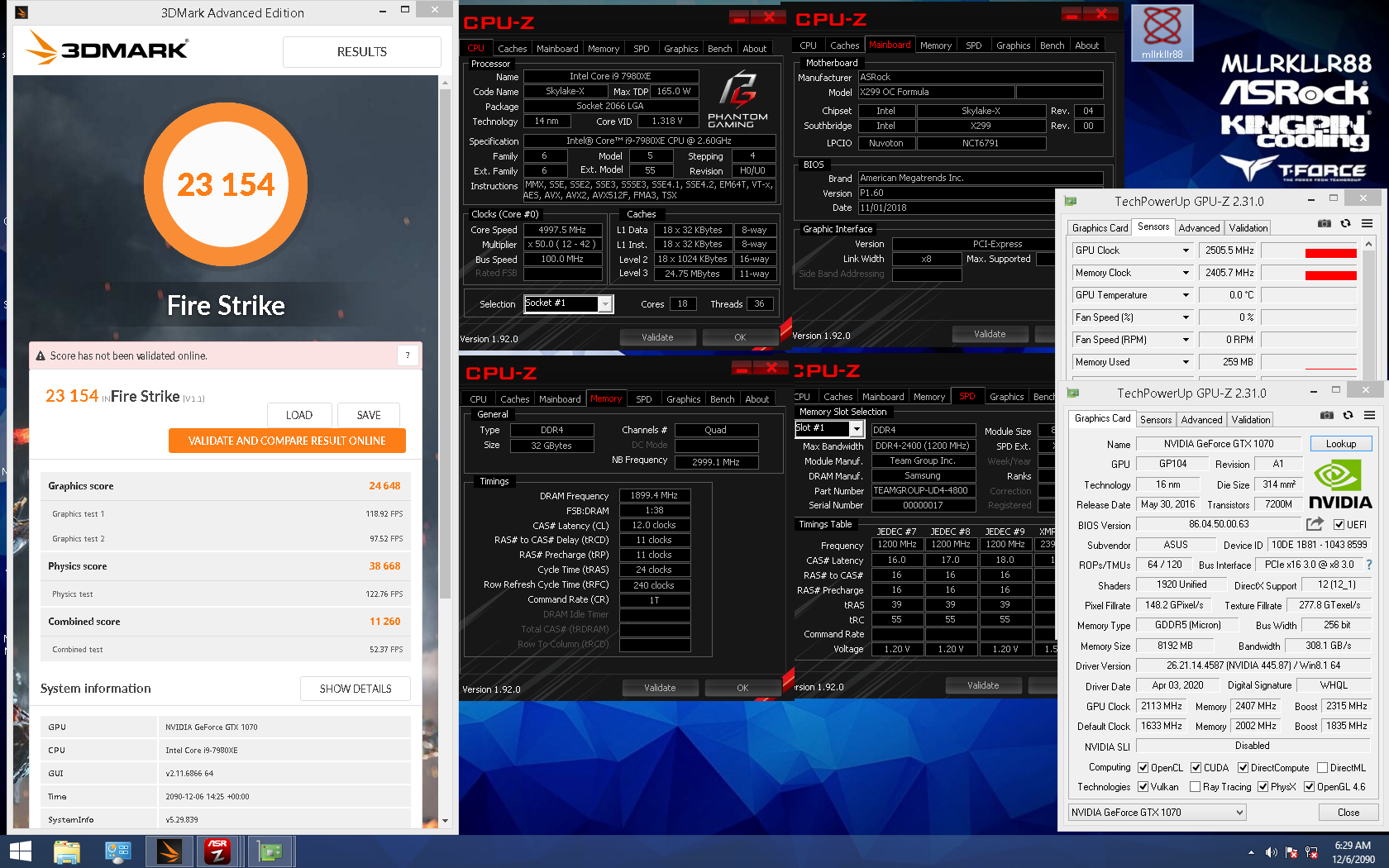Show hidden tray icons arrow
Image resolution: width=1389 pixels, height=868 pixels.
click(x=1251, y=852)
